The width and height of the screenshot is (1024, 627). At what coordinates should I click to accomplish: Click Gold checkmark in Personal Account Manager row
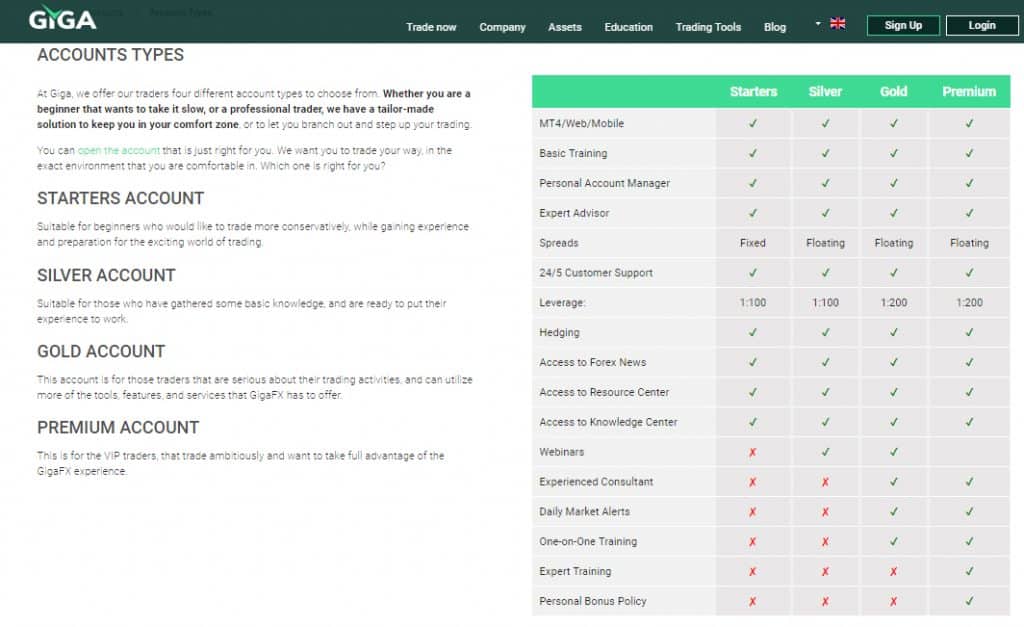[893, 183]
